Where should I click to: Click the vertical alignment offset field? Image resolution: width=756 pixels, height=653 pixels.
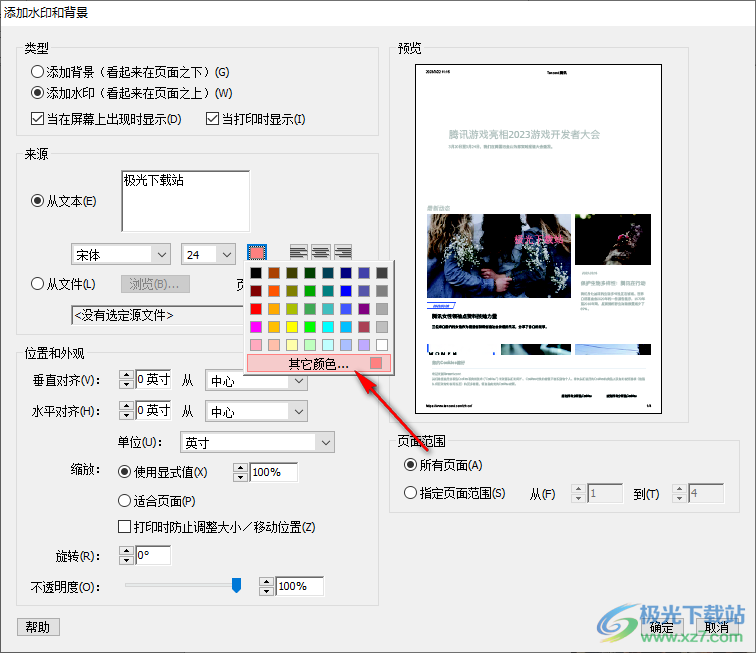pos(153,380)
